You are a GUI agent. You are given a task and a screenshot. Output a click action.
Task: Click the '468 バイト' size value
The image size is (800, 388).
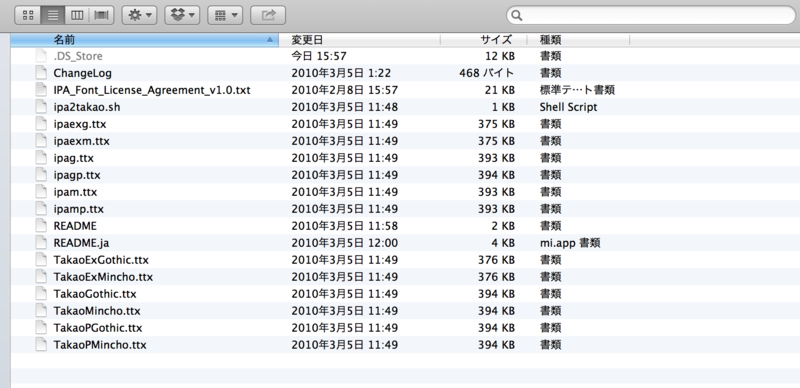[x=486, y=73]
